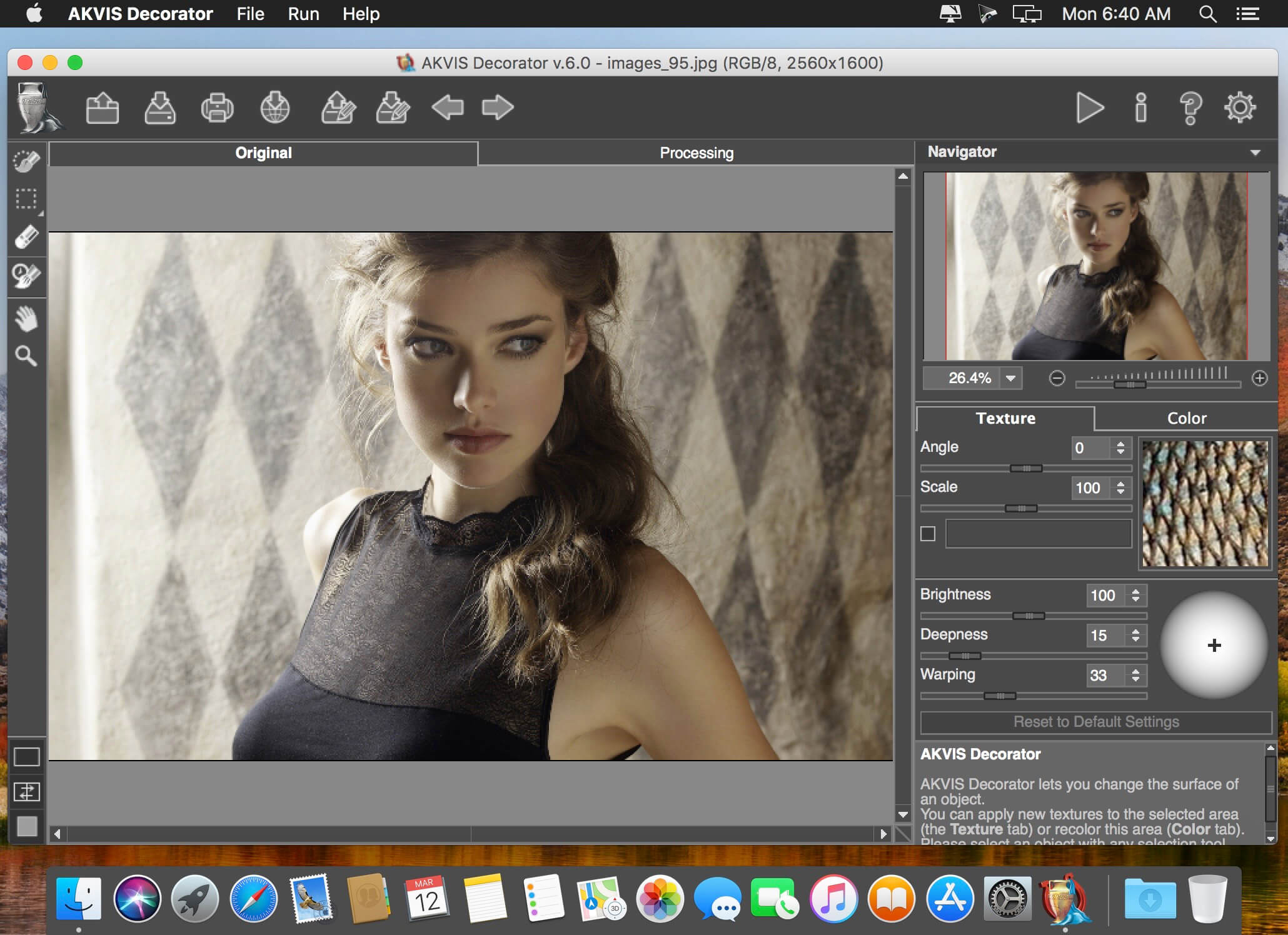Start processing with the Run button

click(x=1090, y=108)
